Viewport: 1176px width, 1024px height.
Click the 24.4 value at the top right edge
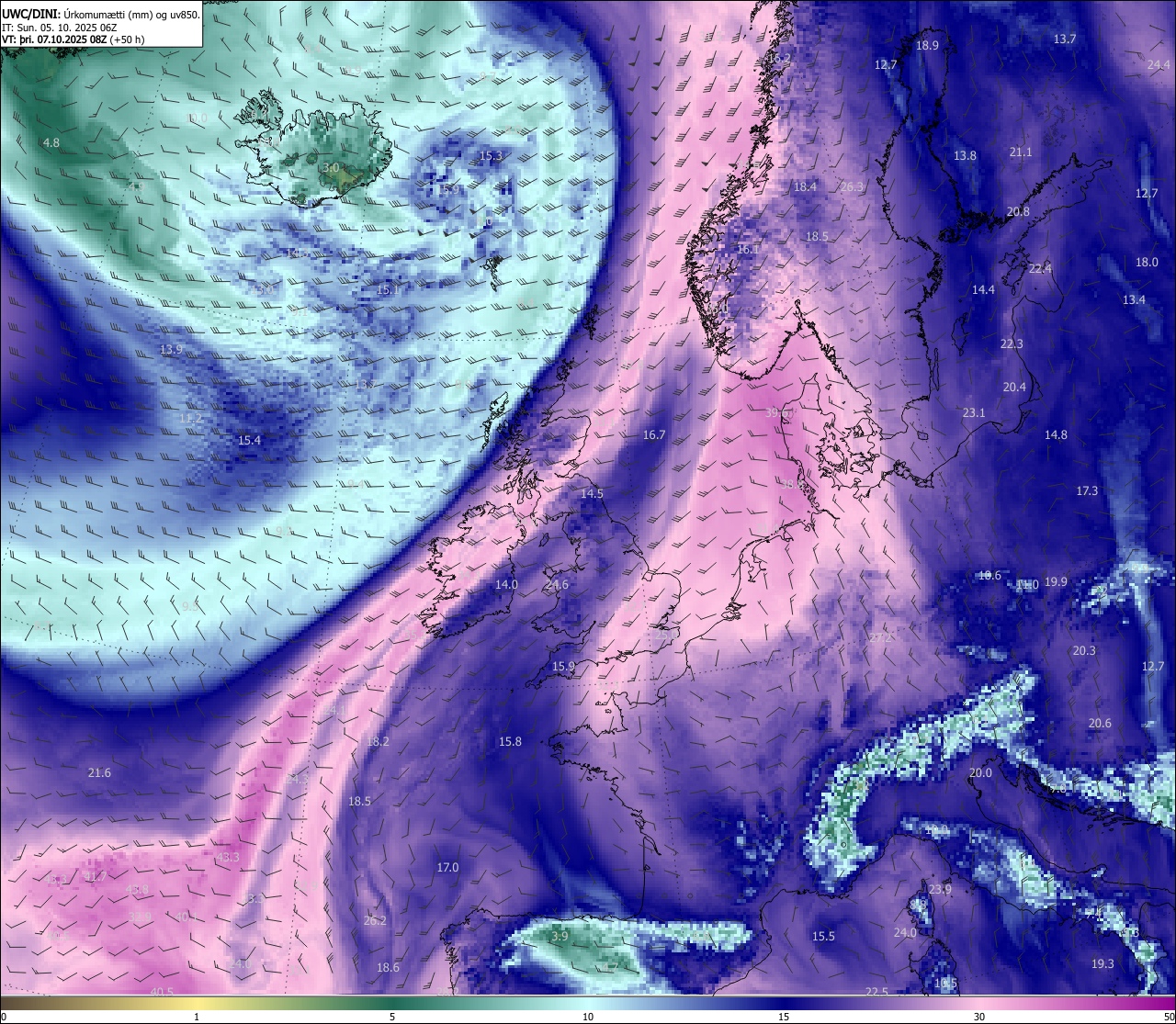pyautogui.click(x=1159, y=65)
